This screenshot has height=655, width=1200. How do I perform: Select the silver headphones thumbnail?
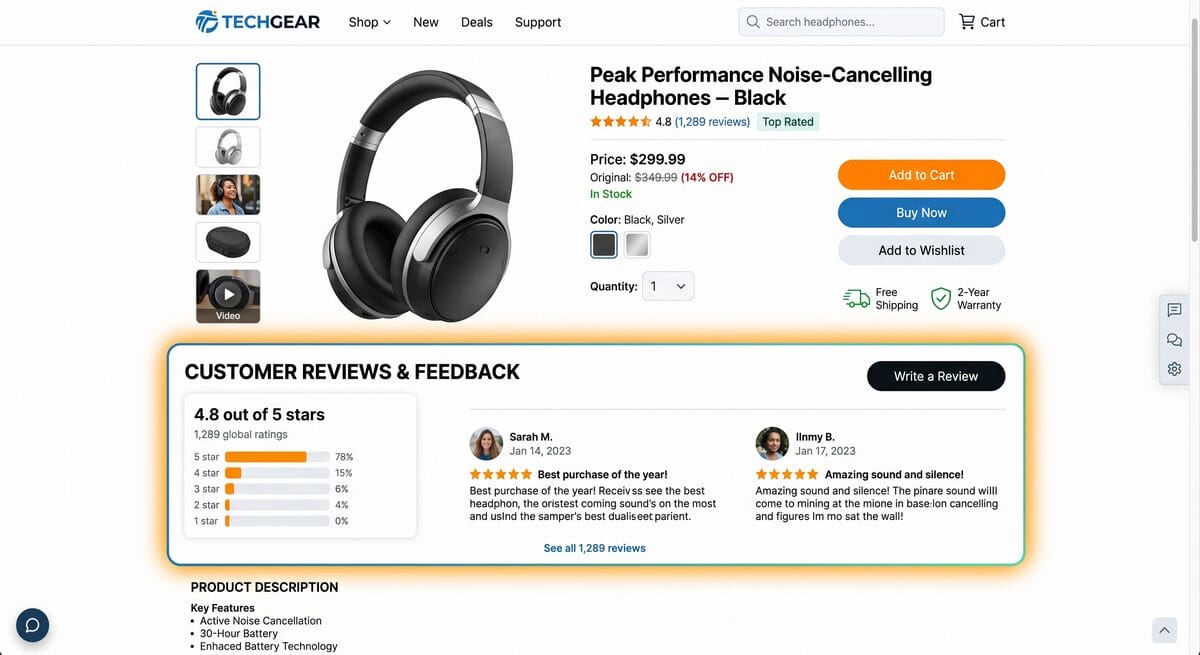tap(228, 147)
